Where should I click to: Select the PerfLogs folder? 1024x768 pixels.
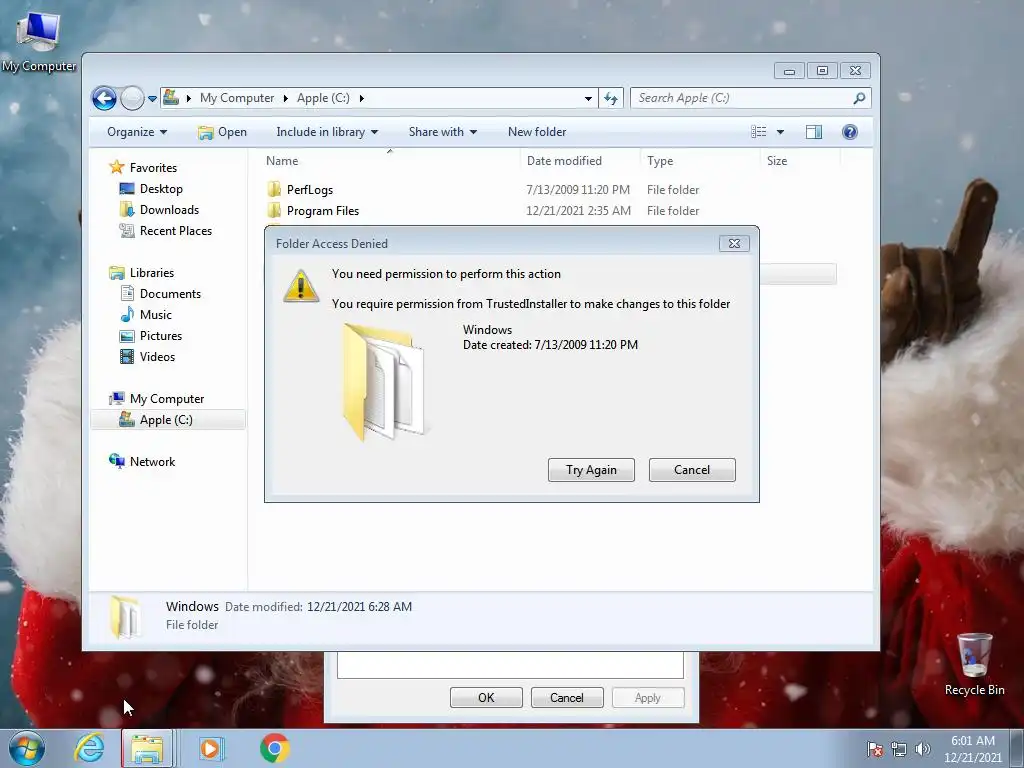(x=300, y=190)
